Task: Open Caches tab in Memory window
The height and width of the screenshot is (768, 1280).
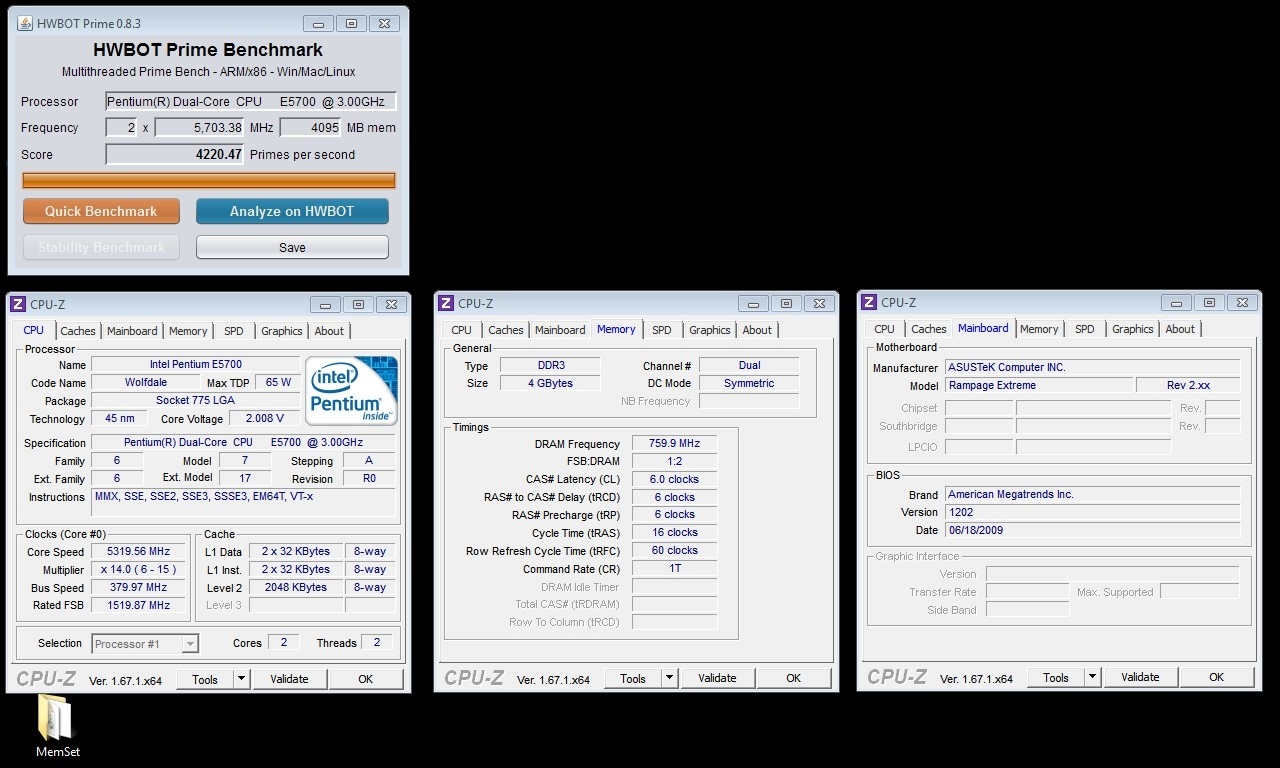Action: tap(506, 330)
